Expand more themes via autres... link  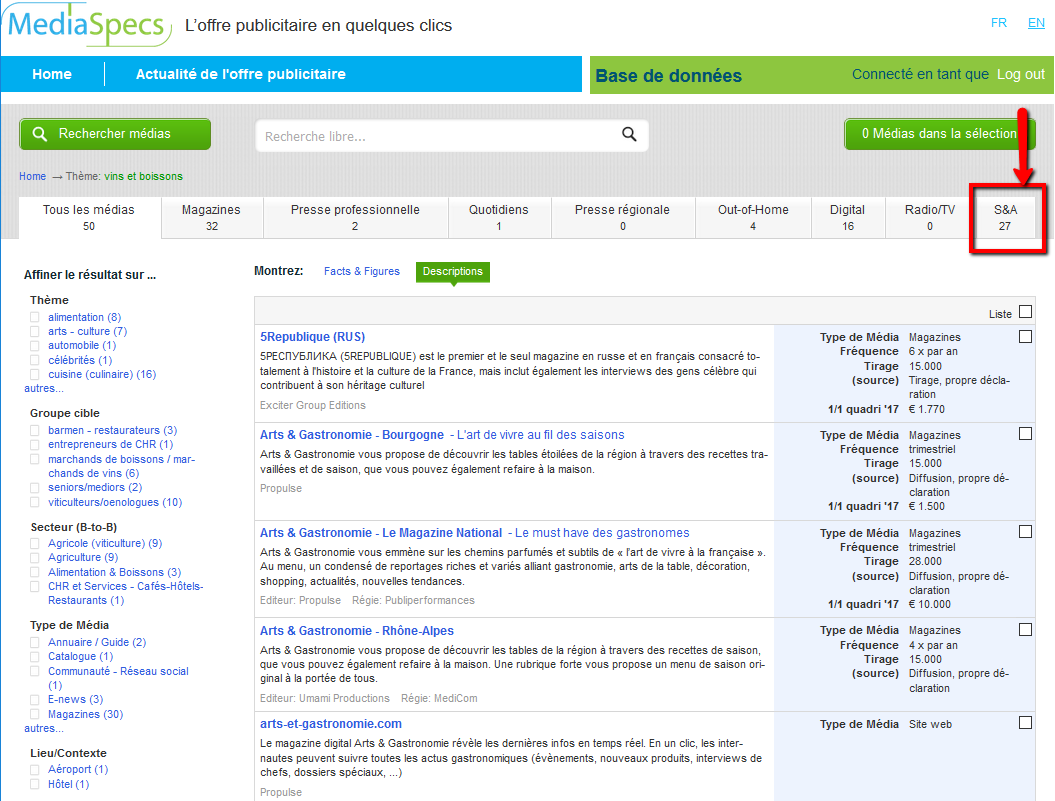pyautogui.click(x=44, y=388)
